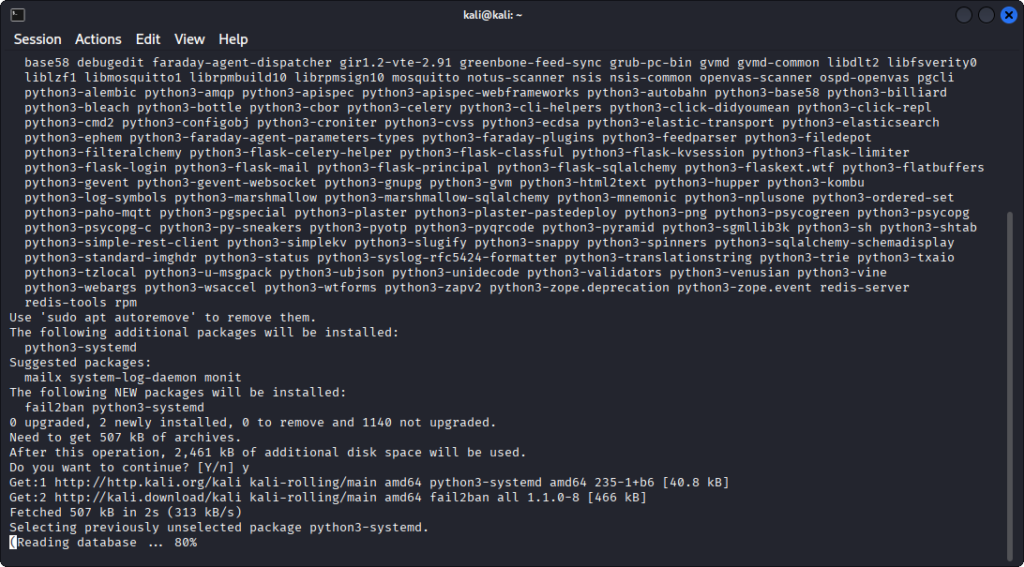Screen dimensions: 1024x567
Task: Click the terminal cursor block before Reading database
Action: [13, 543]
